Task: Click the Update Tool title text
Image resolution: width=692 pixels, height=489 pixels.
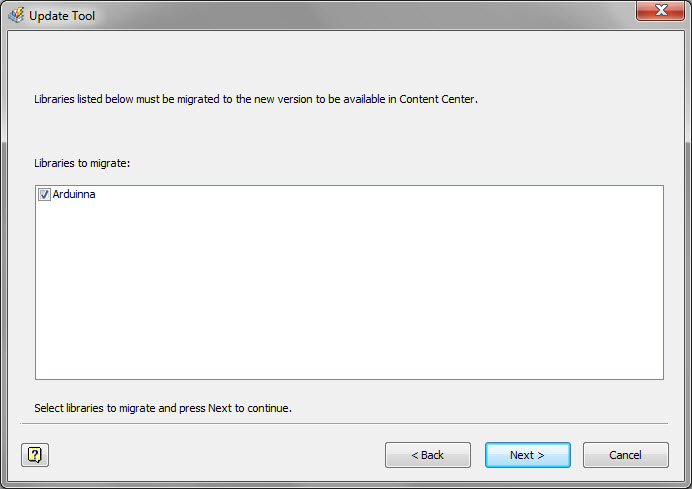Action: (62, 16)
